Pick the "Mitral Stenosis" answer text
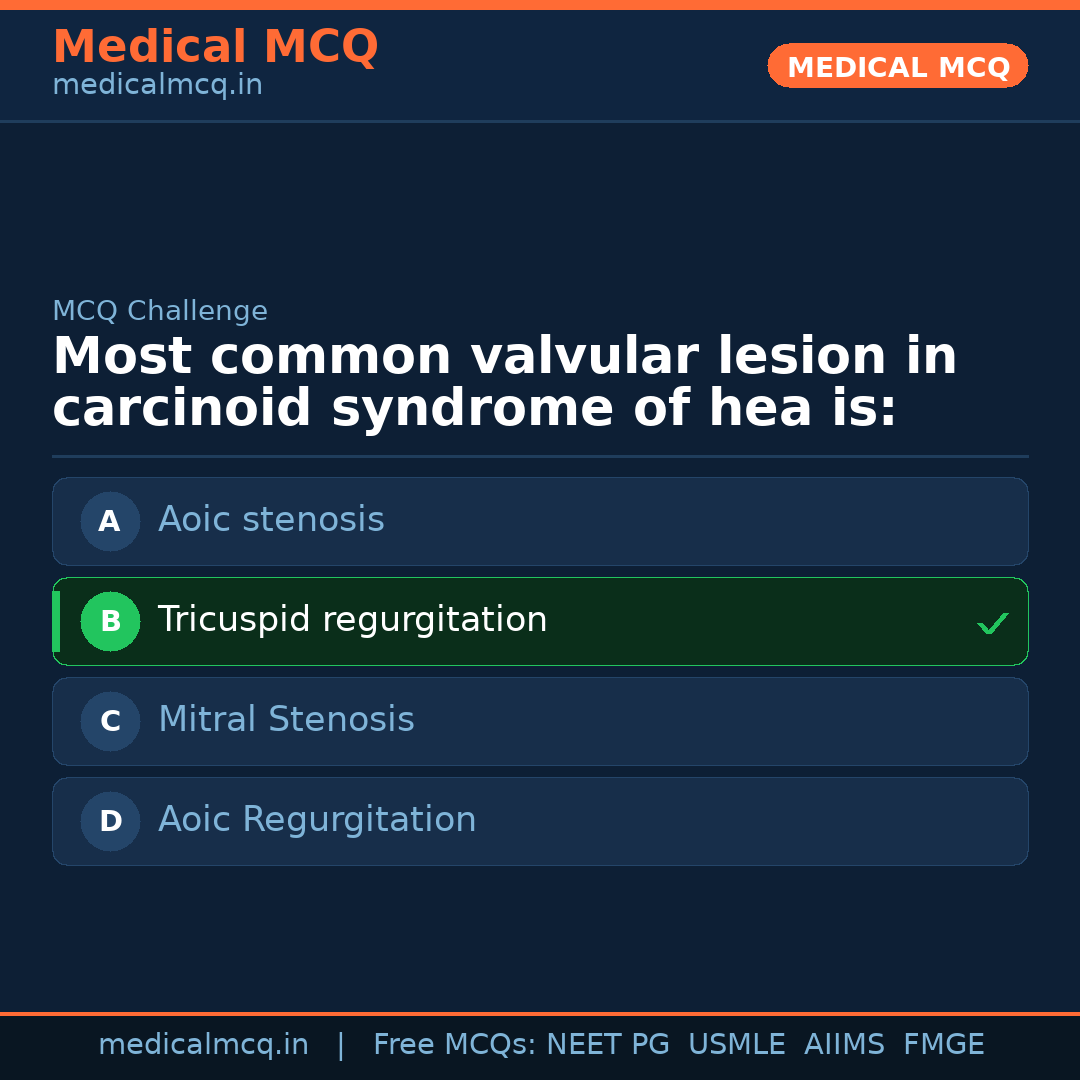Viewport: 1080px width, 1080px height. point(286,720)
